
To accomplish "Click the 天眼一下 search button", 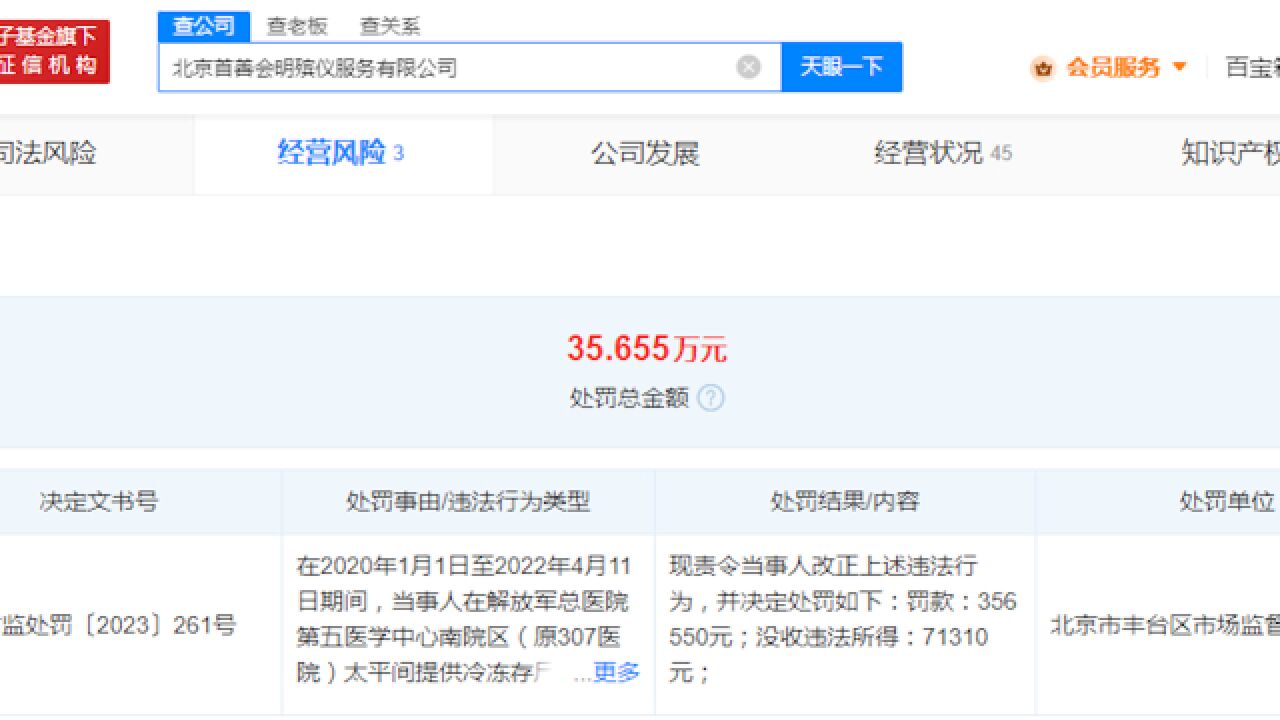I will pyautogui.click(x=842, y=67).
